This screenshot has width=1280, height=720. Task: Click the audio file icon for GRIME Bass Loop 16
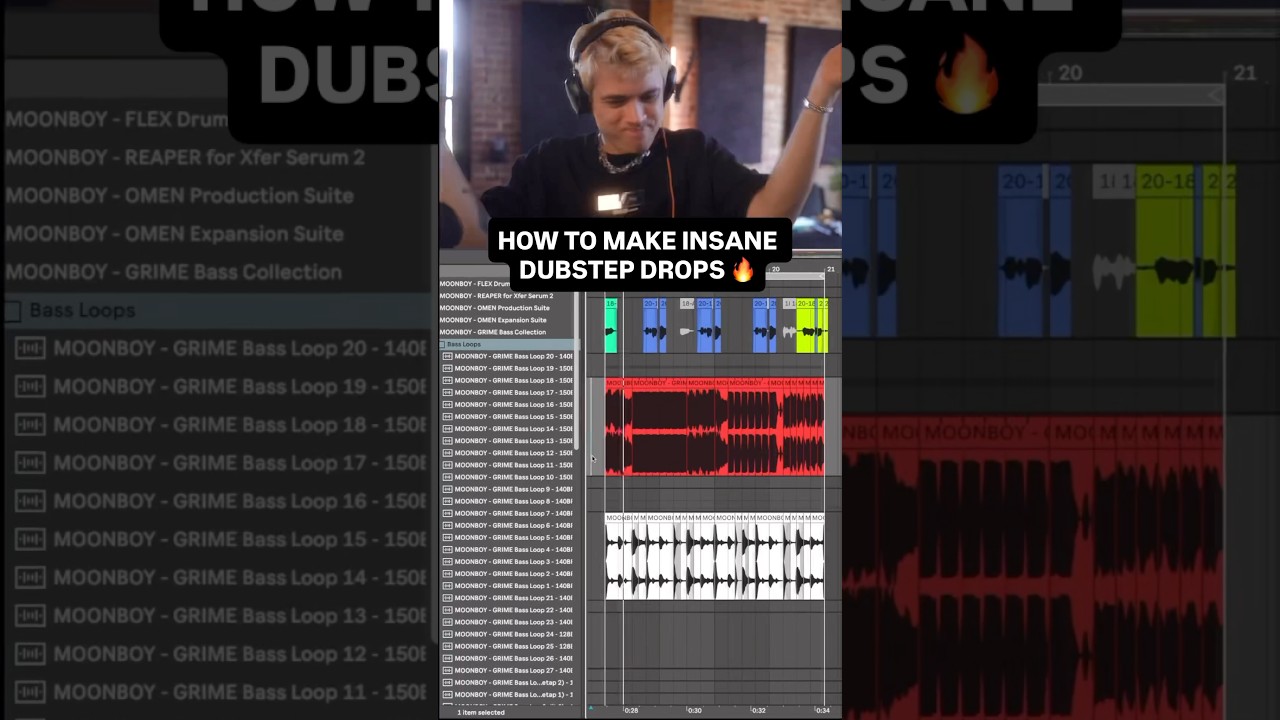pos(447,404)
